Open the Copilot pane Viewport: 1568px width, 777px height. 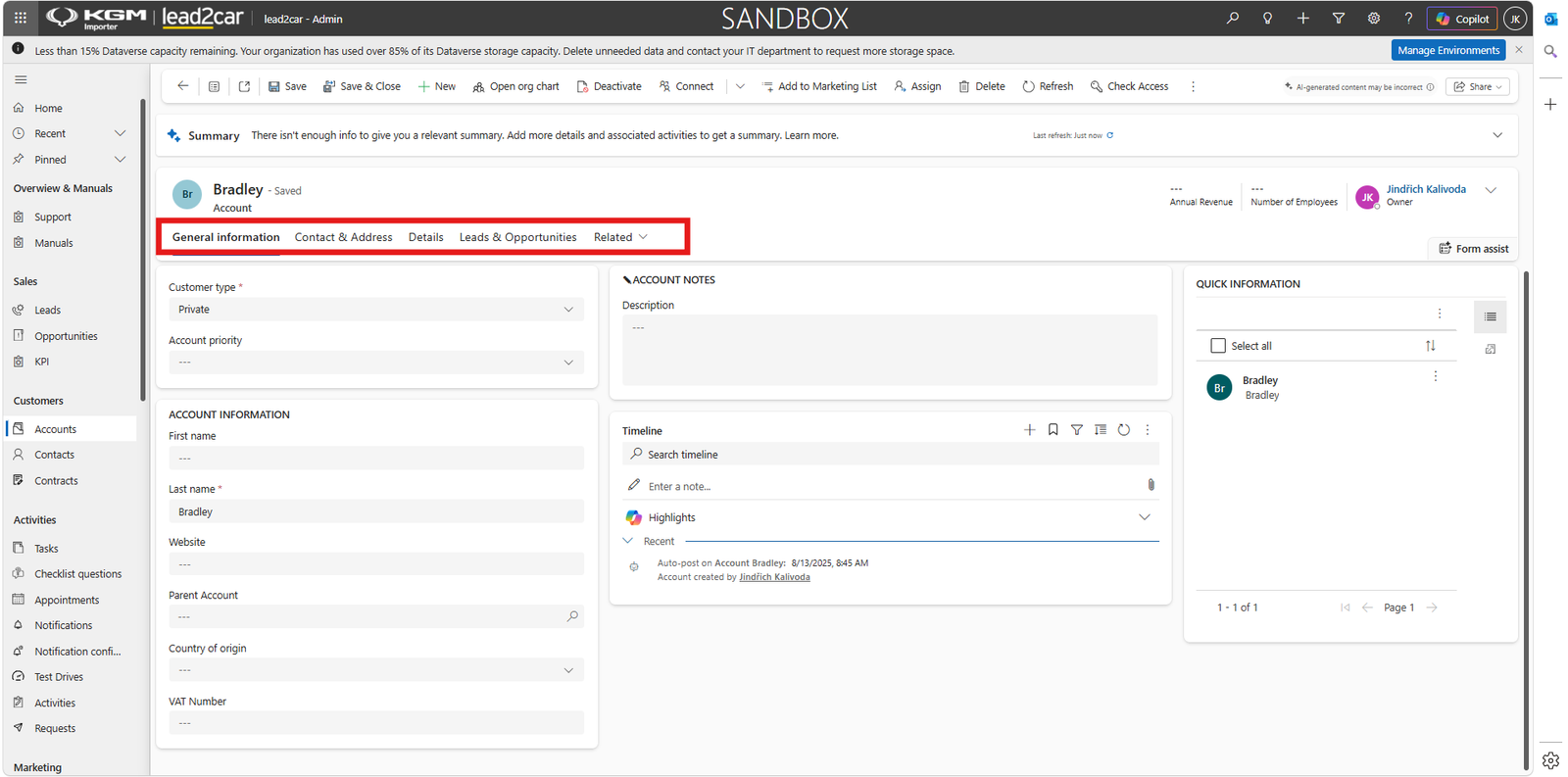coord(1462,19)
